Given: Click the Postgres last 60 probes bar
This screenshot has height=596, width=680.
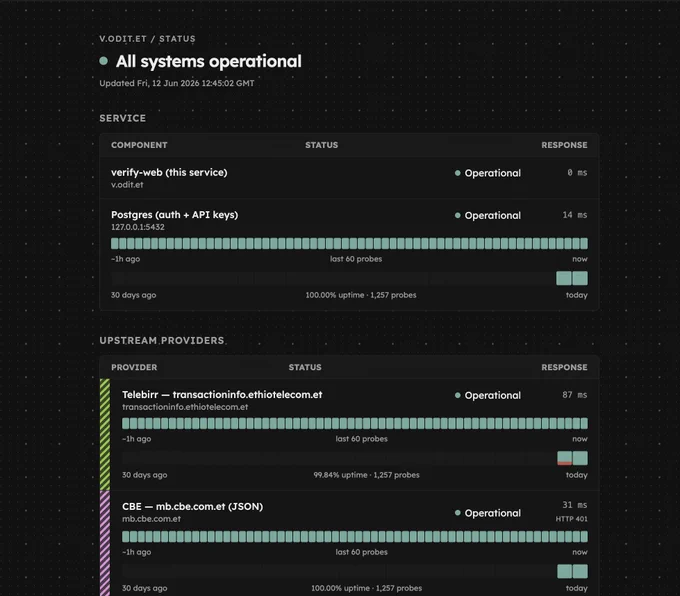Looking at the screenshot, I should point(350,243).
